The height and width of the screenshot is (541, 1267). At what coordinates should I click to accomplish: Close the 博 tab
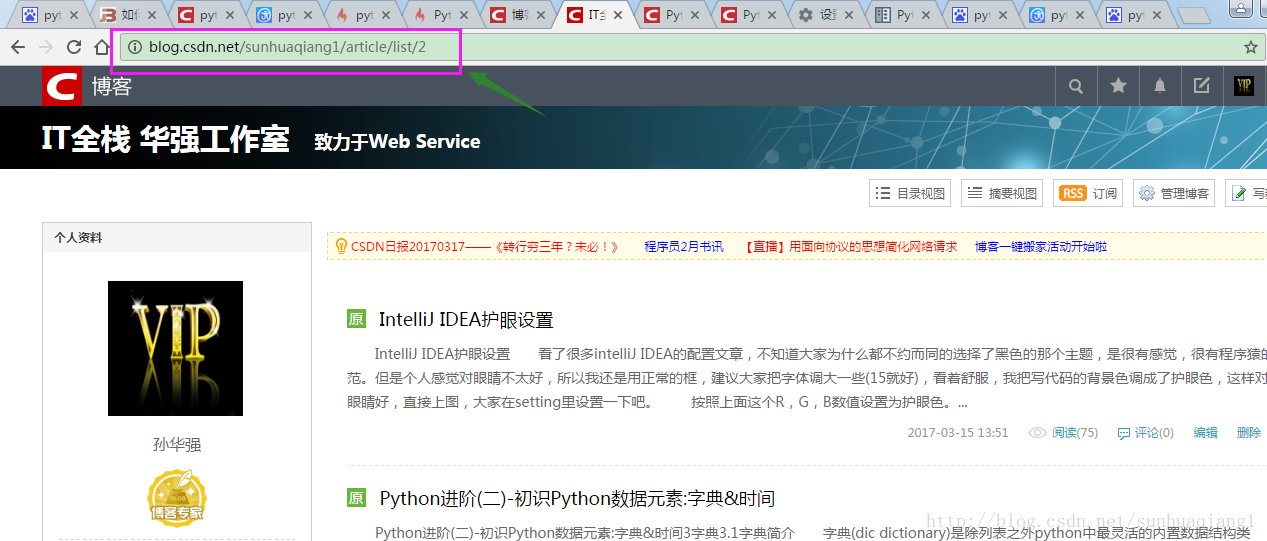(x=539, y=16)
